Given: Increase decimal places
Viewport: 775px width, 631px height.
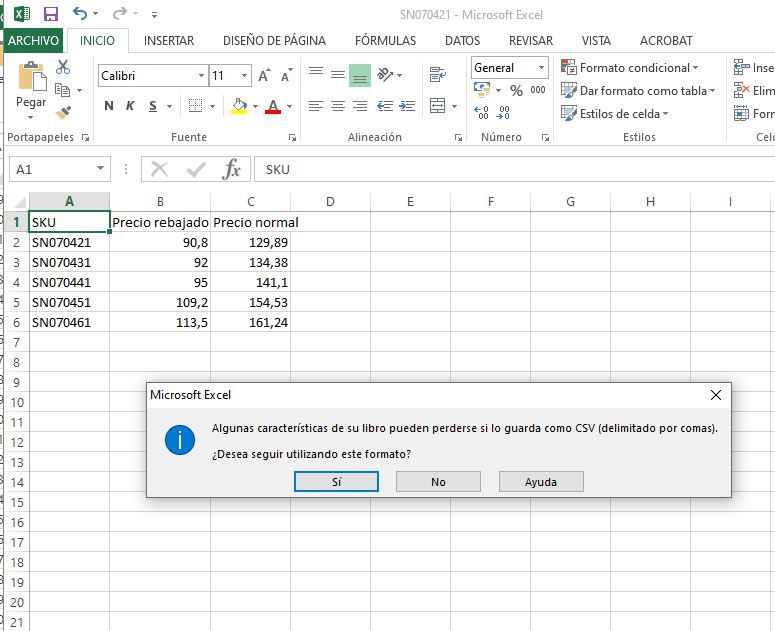Looking at the screenshot, I should [x=481, y=113].
